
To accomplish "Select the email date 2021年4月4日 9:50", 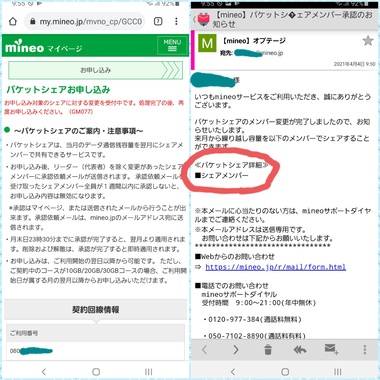I will click(354, 64).
